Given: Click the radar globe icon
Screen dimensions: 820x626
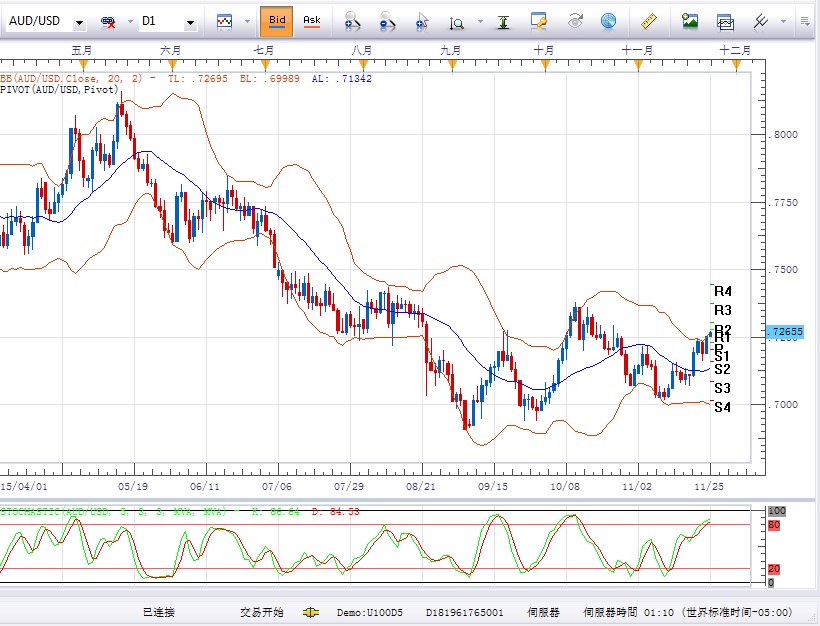Looking at the screenshot, I should (x=608, y=20).
